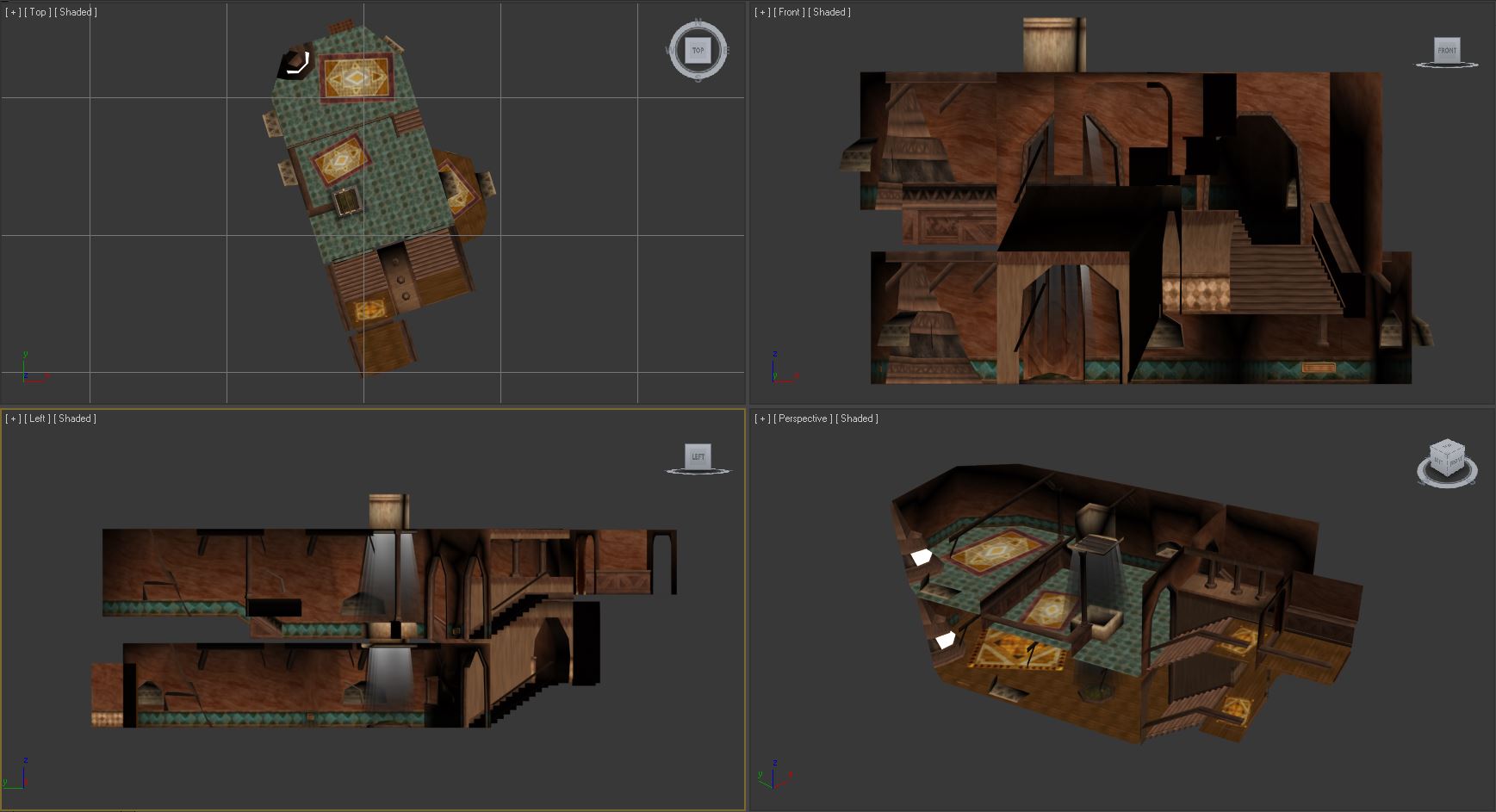
Task: Click the [+] menu in Perspective viewport
Action: (x=762, y=418)
